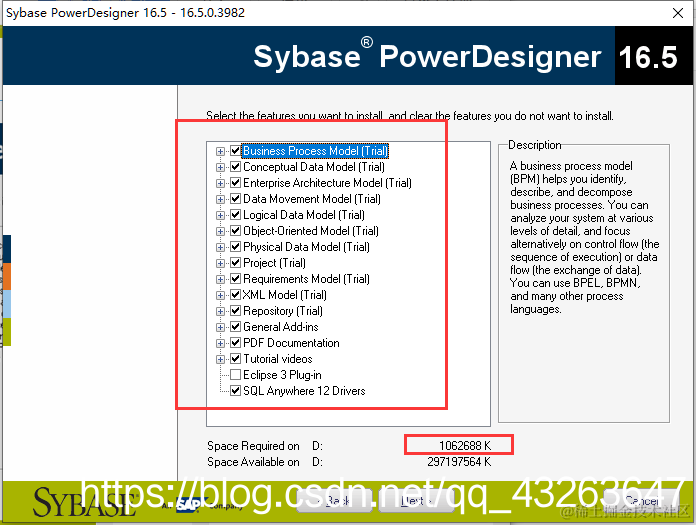696x525 pixels.
Task: Toggle General Add-ins checkbox
Action: tap(236, 326)
